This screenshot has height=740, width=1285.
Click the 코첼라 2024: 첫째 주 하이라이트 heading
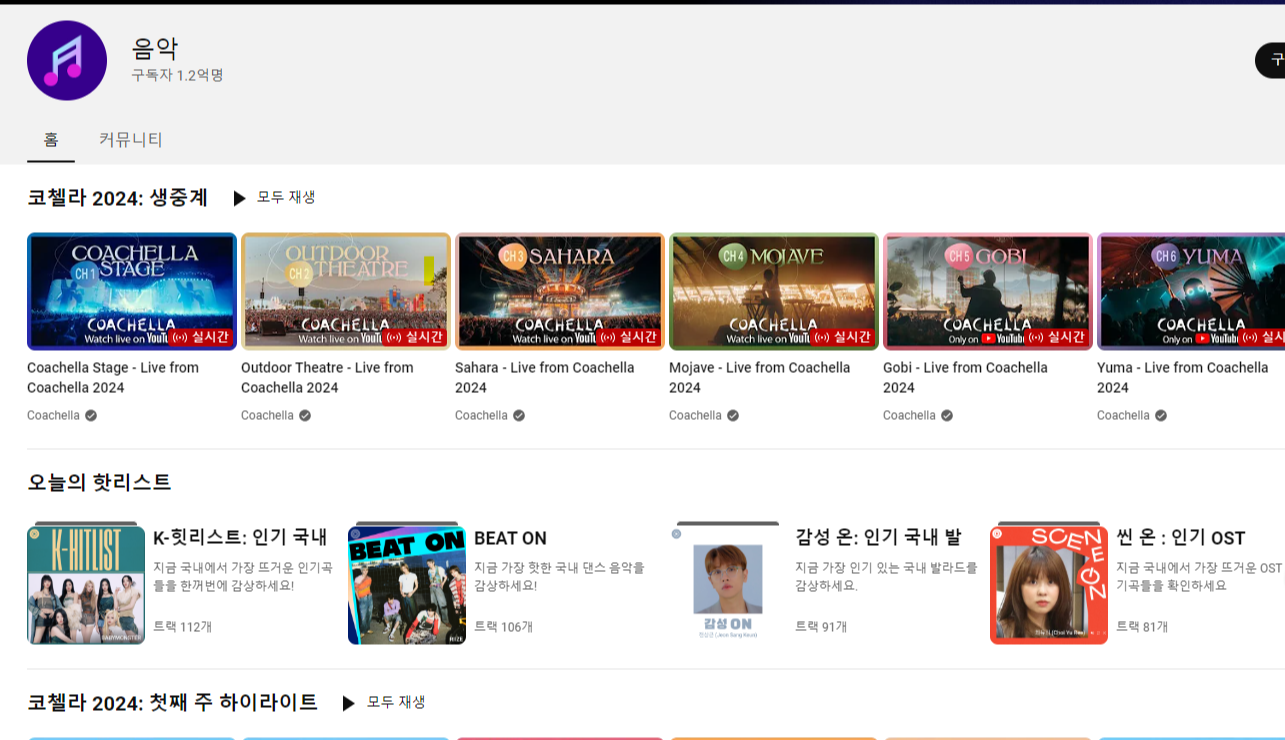(172, 703)
